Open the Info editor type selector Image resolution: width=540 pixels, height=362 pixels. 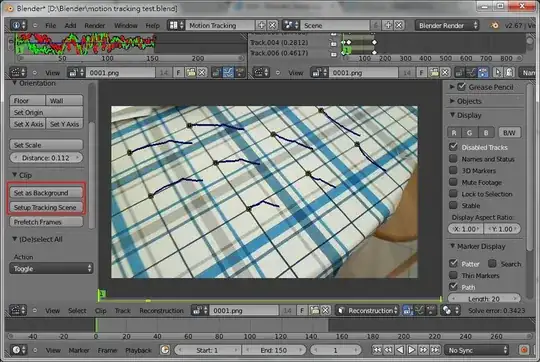click(x=18, y=25)
